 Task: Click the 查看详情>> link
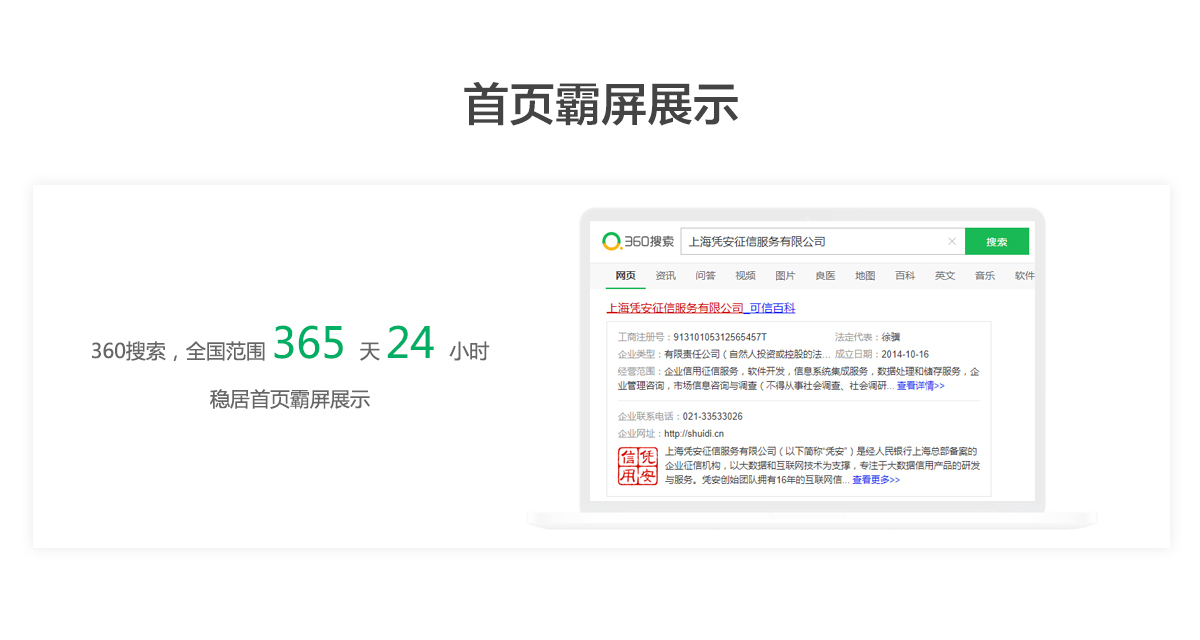(920, 386)
